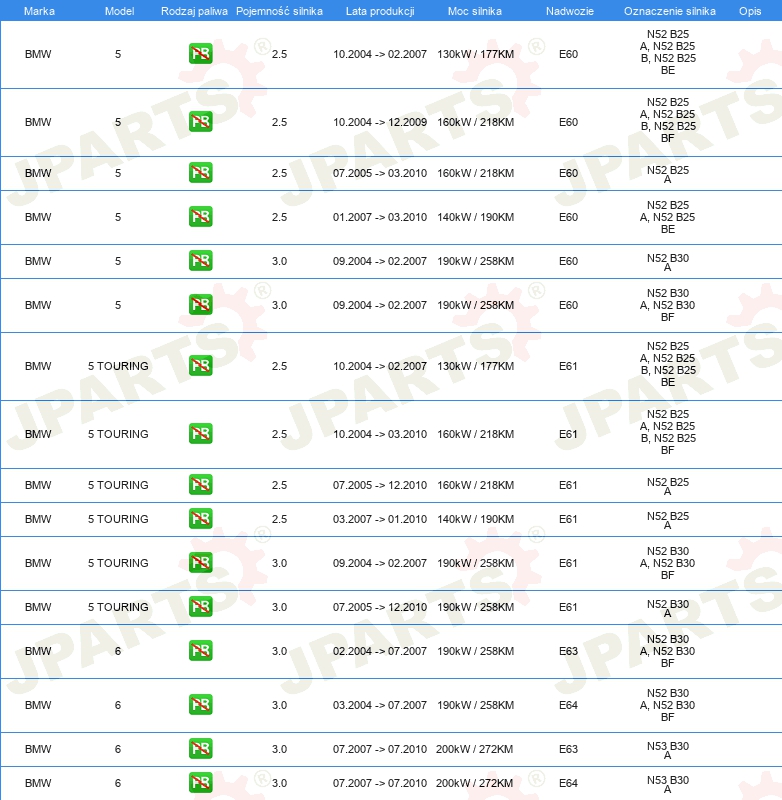
Task: Click the unleaded icon in the 01.2007 -> 03.2010 row
Action: tap(200, 216)
